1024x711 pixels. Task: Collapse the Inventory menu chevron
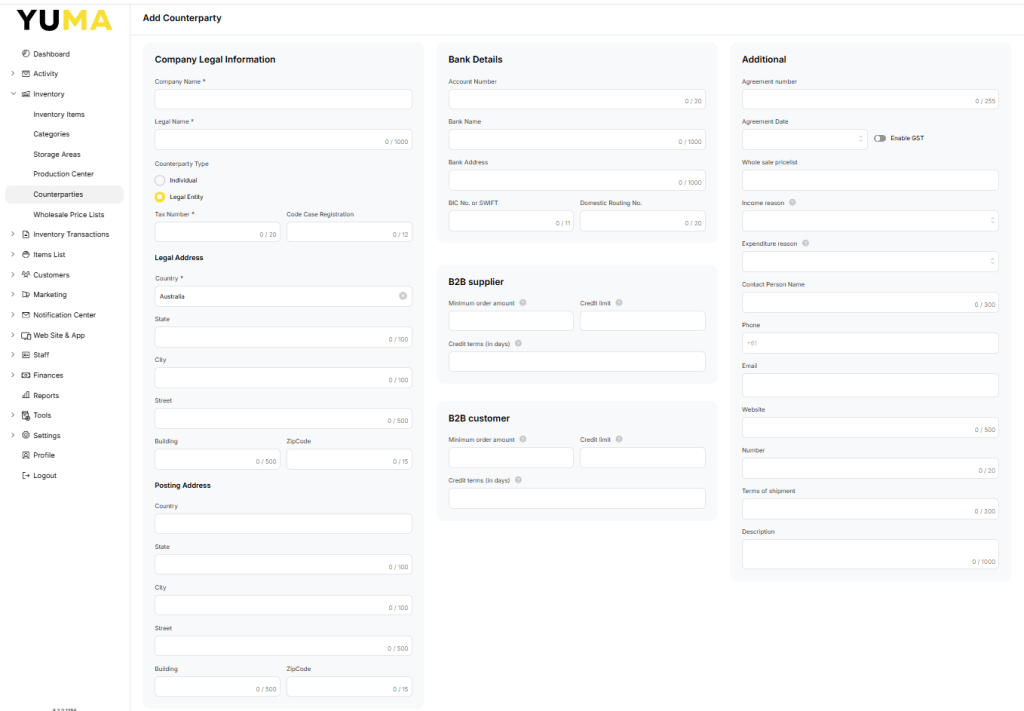pyautogui.click(x=12, y=94)
